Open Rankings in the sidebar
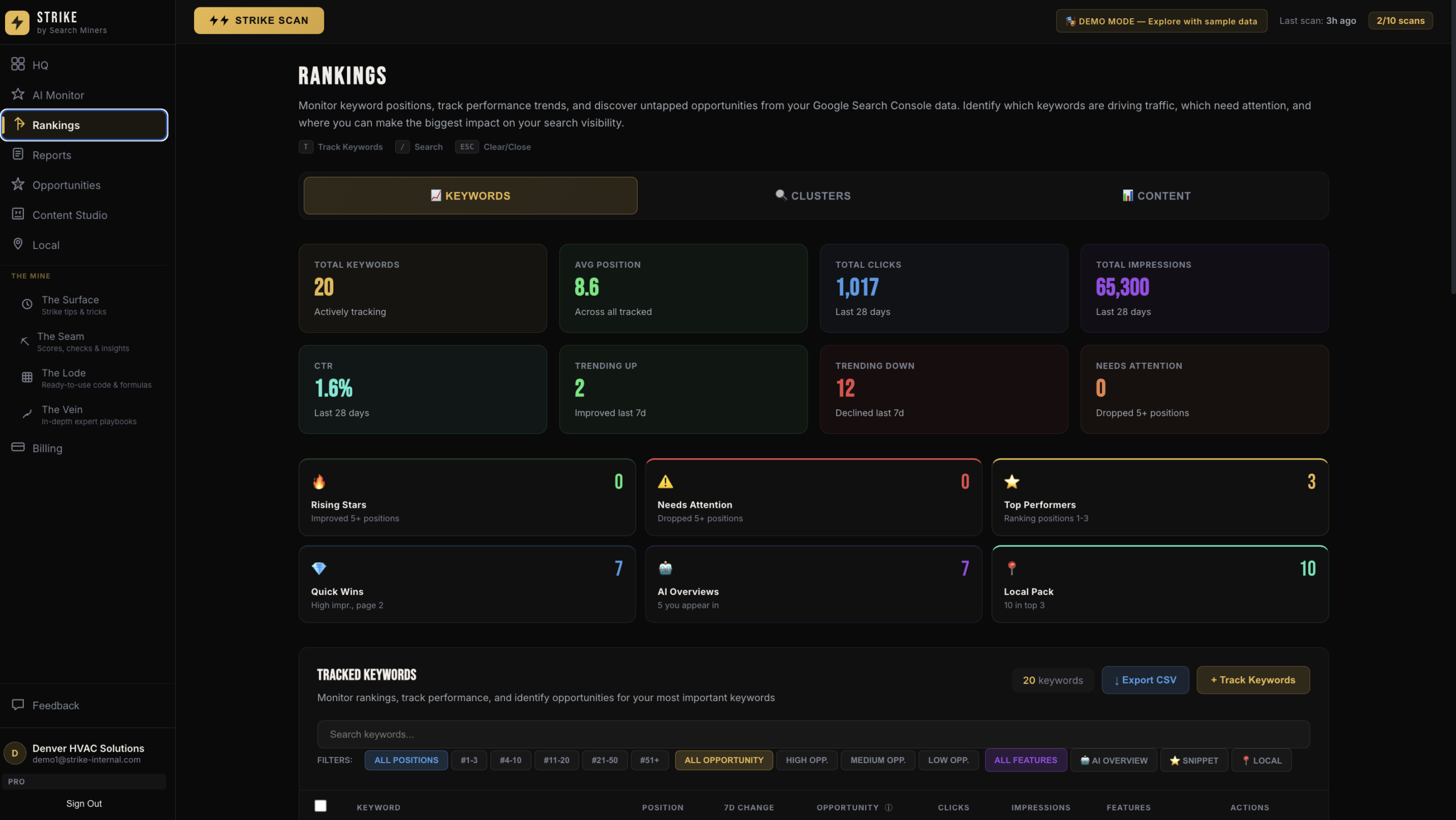Image resolution: width=1456 pixels, height=820 pixels. pyautogui.click(x=84, y=125)
